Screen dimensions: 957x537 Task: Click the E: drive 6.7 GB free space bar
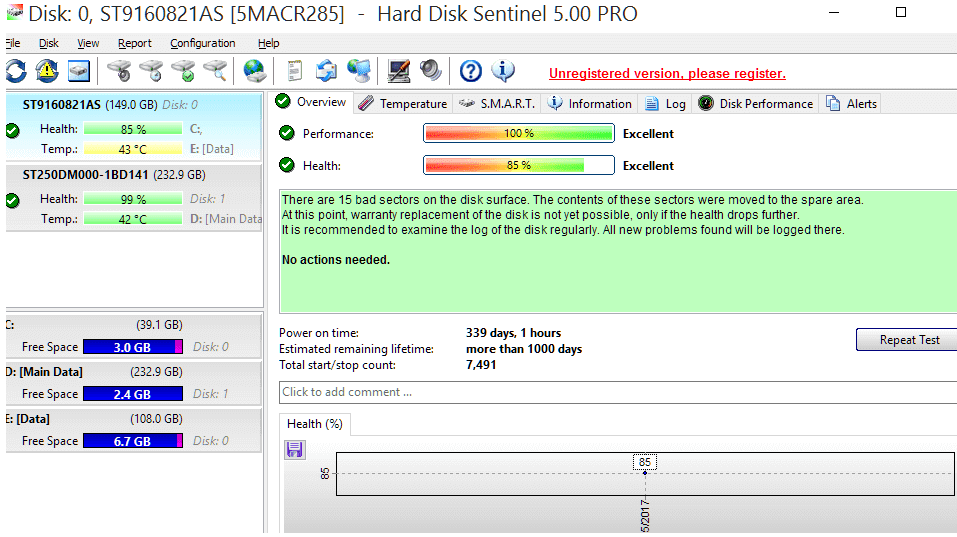click(133, 441)
